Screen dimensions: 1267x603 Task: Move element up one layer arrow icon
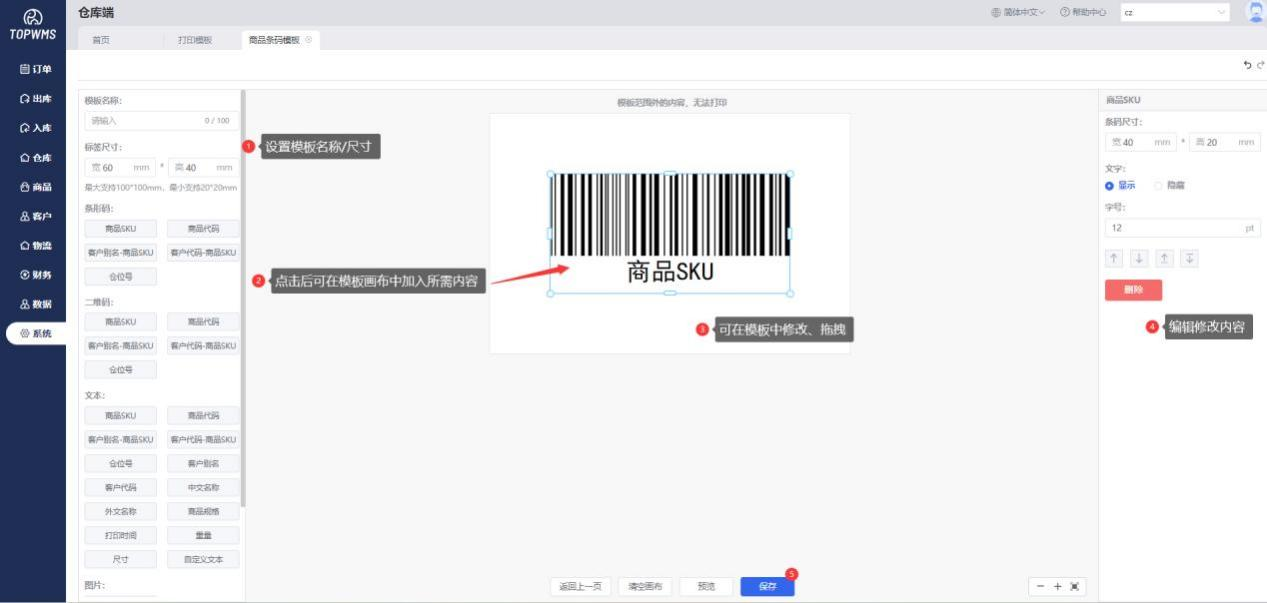1114,259
